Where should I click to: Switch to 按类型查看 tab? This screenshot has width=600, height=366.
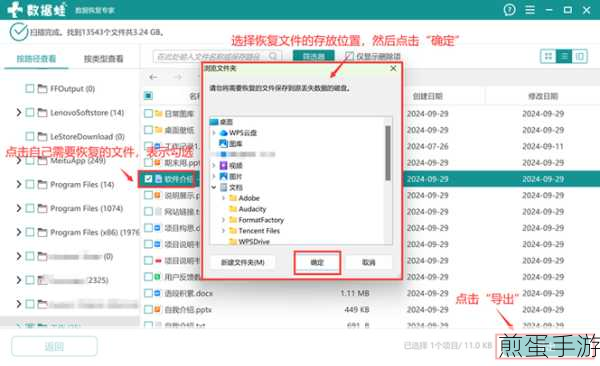[x=104, y=59]
